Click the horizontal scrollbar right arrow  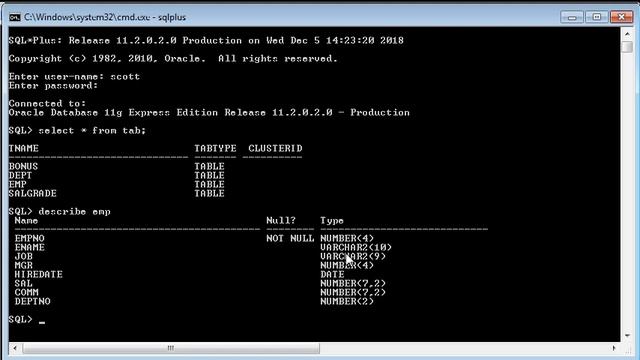pyautogui.click(x=613, y=348)
